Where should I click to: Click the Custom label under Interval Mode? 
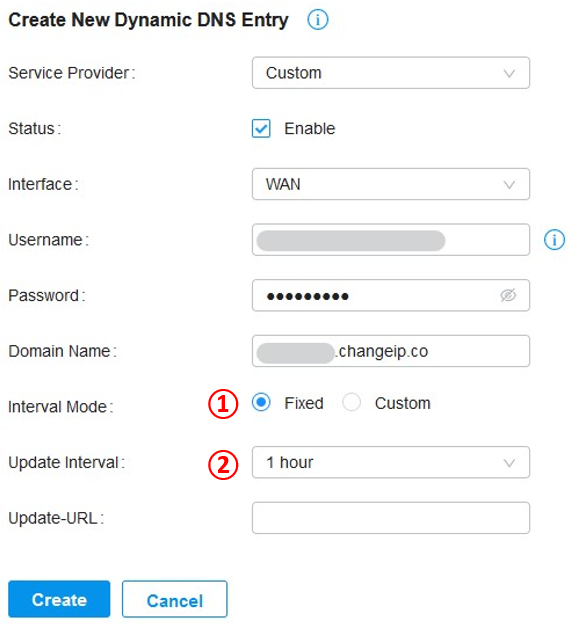click(403, 403)
